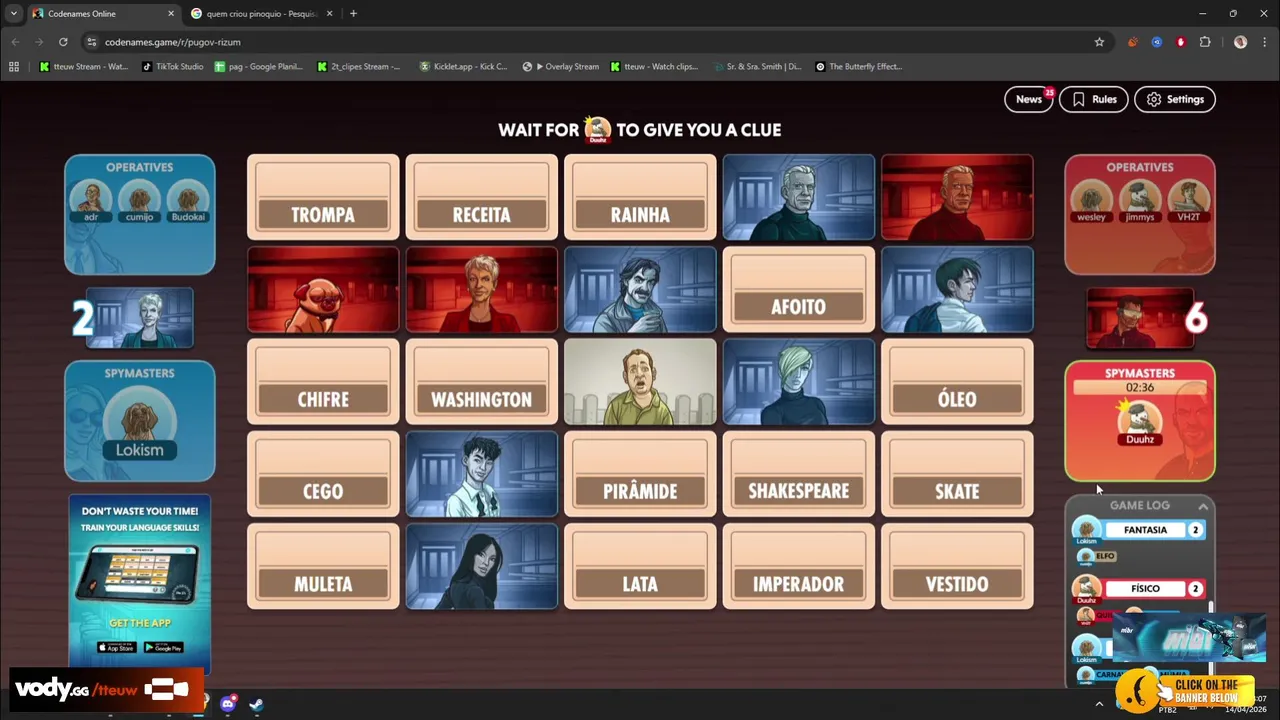Image resolution: width=1280 pixels, height=720 pixels.
Task: Click the FÍSICO clue in game log
Action: coord(1145,589)
